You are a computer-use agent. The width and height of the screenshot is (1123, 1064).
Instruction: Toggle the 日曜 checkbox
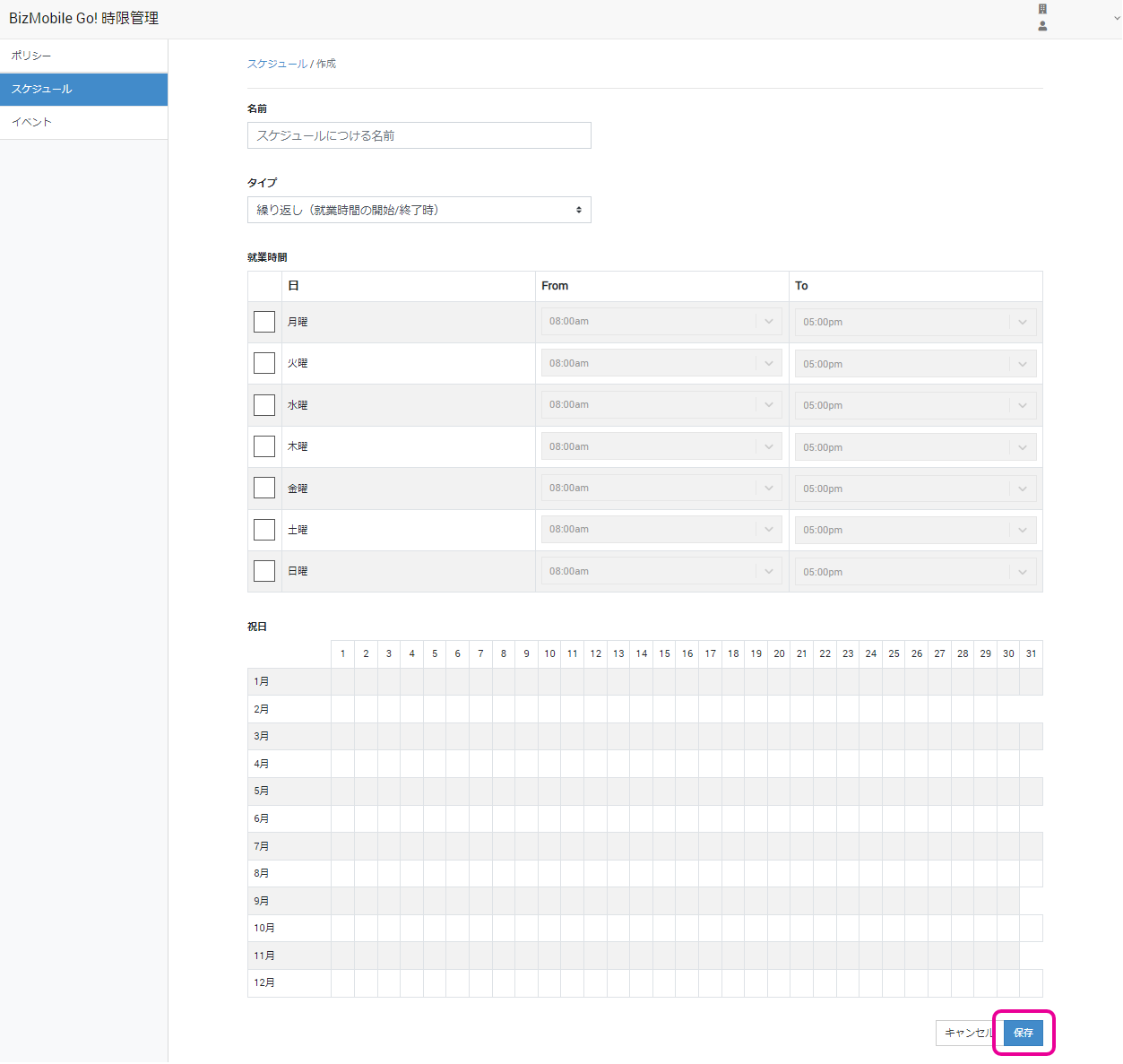264,571
